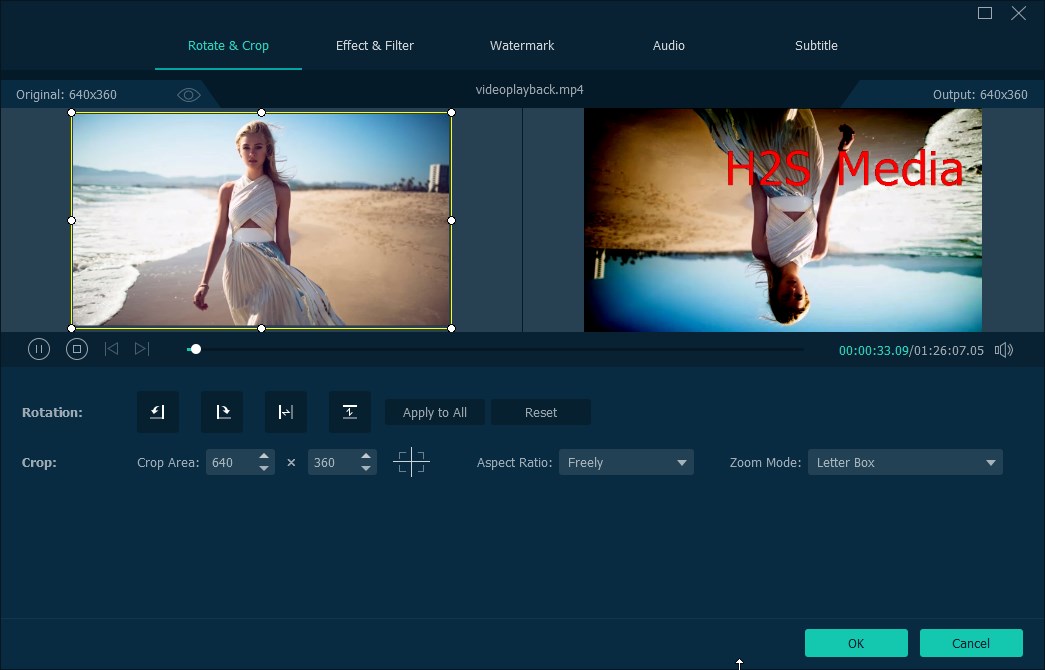
Task: Click the bottom-middle crop handle
Action: [x=261, y=328]
